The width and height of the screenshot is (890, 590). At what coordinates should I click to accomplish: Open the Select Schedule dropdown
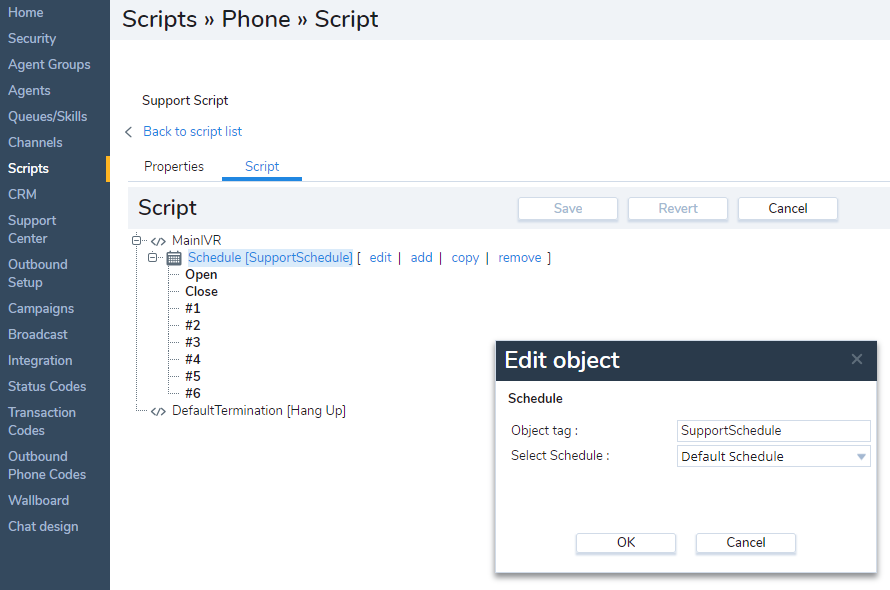click(x=773, y=456)
